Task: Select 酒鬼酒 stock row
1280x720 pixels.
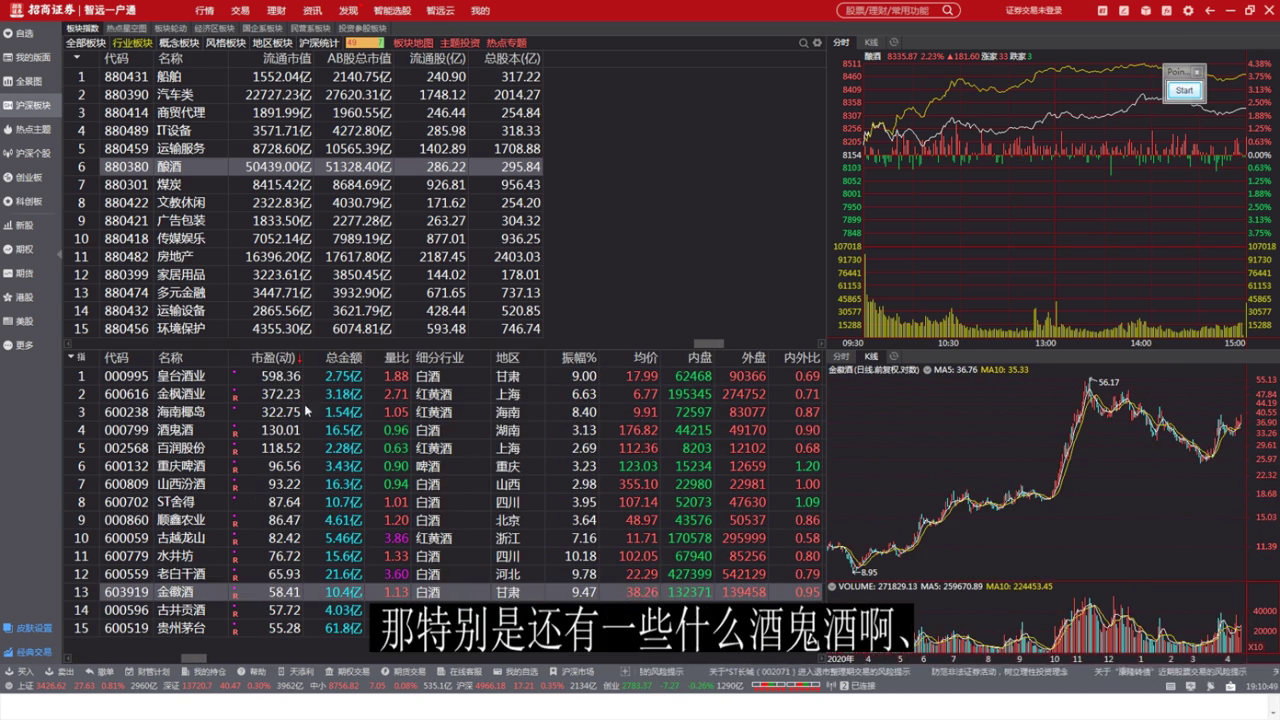Action: pos(444,430)
